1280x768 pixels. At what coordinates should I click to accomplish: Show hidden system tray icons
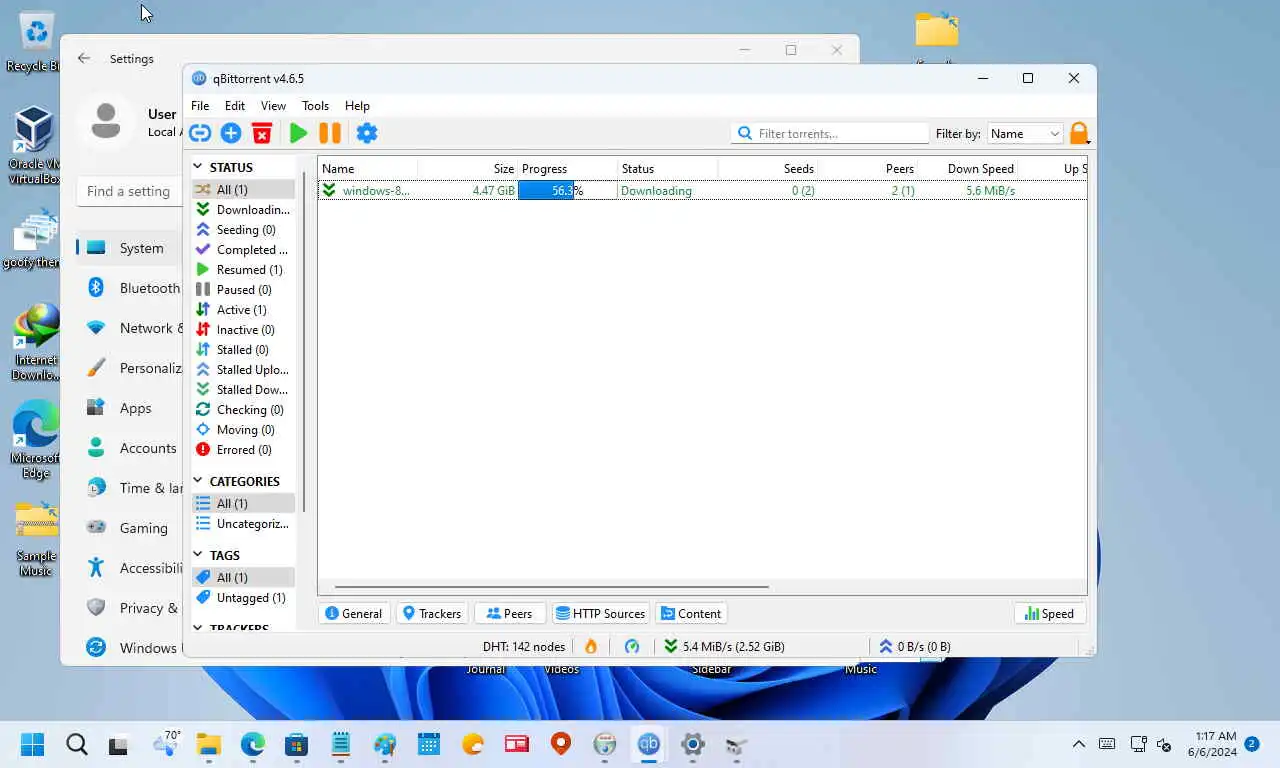tap(1079, 744)
